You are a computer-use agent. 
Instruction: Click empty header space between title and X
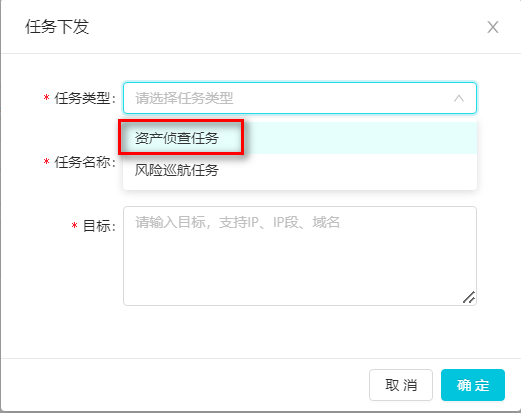point(287,27)
